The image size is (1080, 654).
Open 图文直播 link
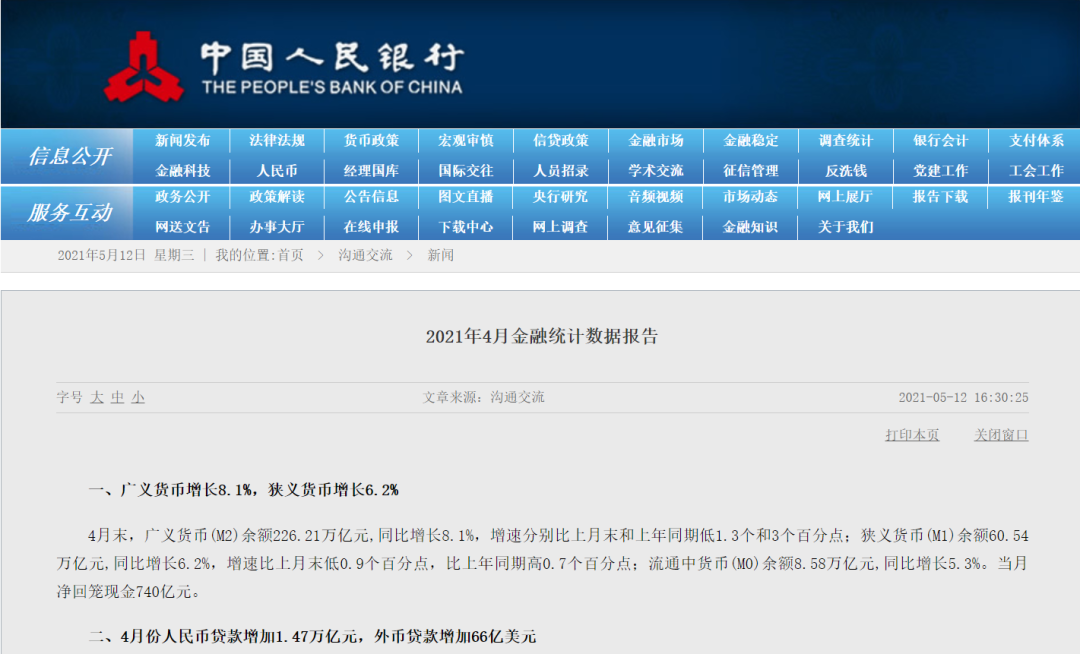[466, 197]
